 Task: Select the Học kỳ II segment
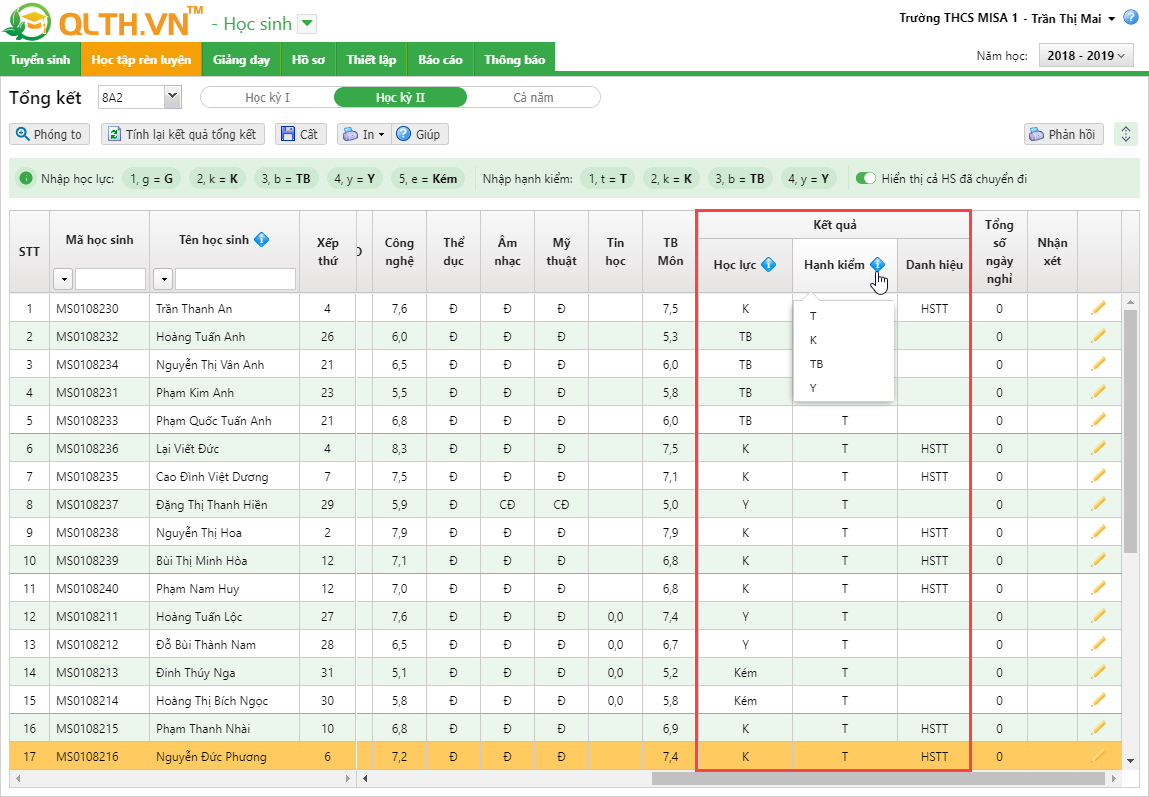400,97
